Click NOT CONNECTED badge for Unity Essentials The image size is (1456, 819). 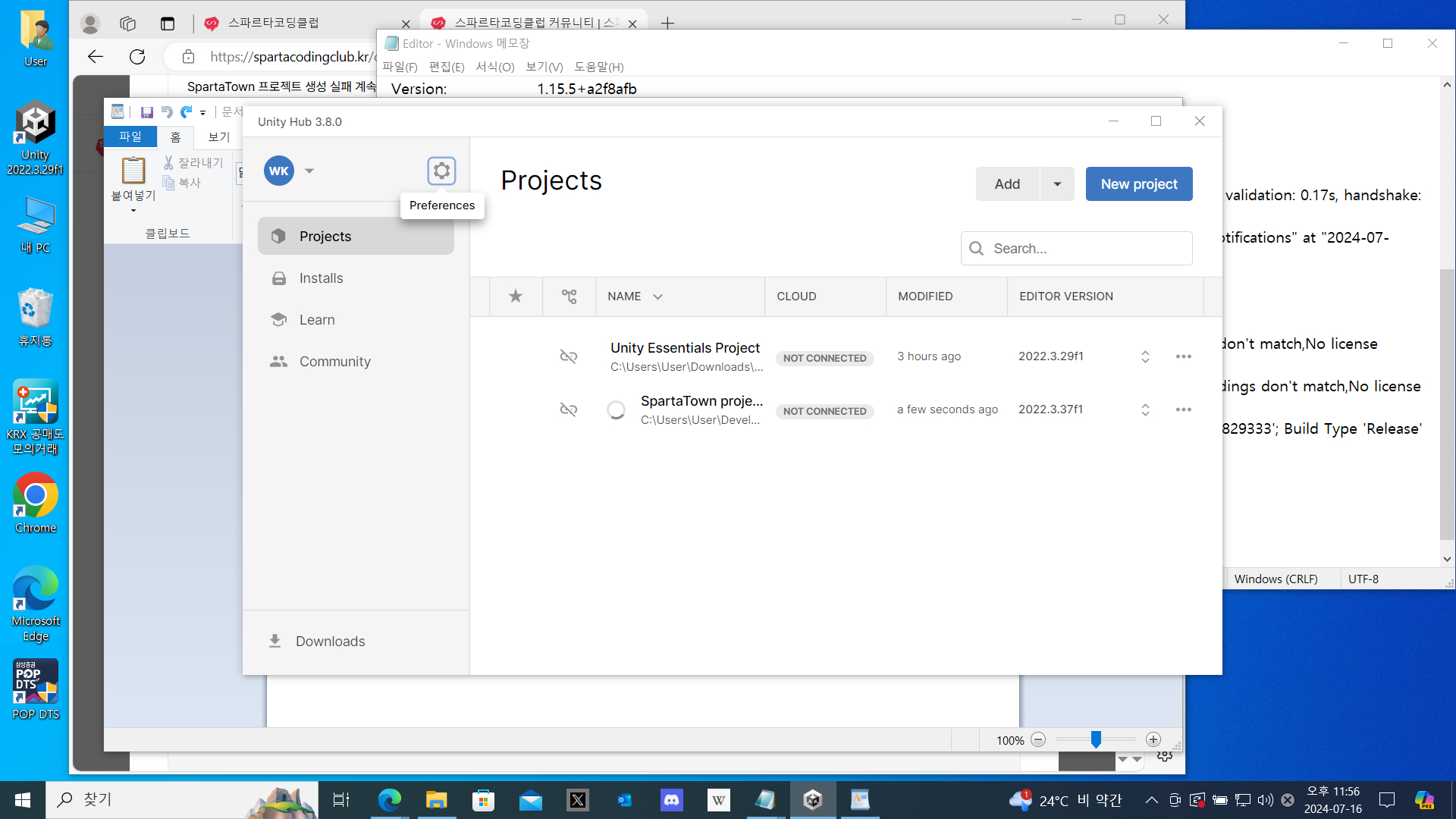[x=824, y=358]
